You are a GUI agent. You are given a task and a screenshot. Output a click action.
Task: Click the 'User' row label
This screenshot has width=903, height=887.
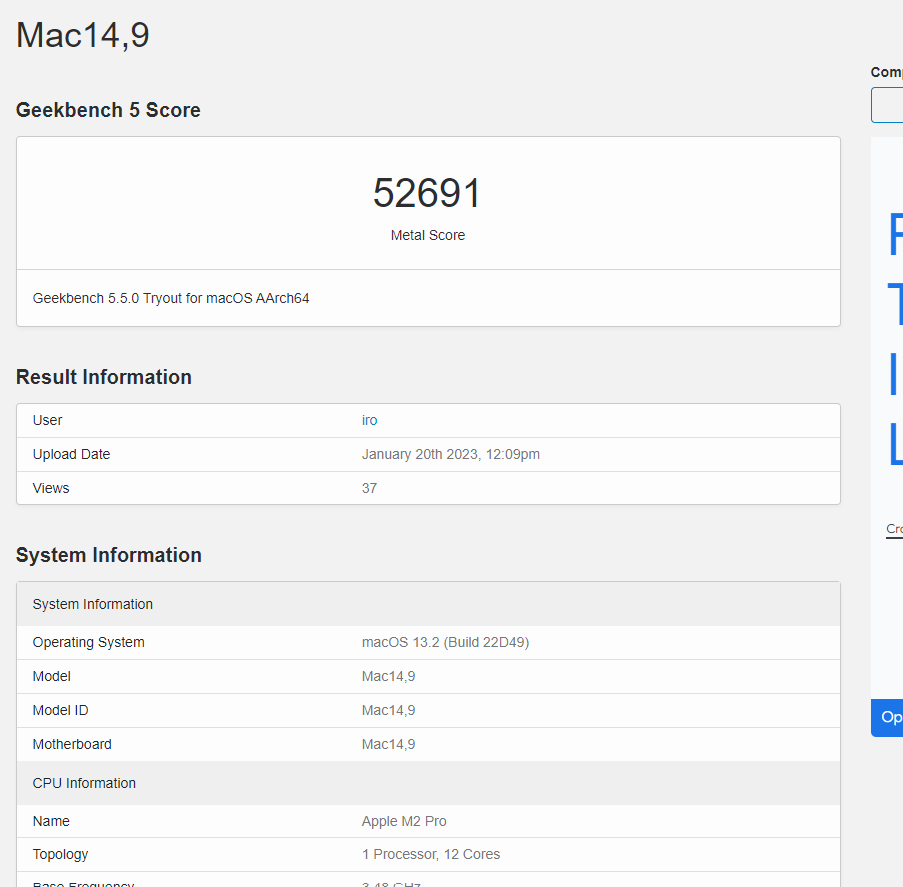(47, 420)
